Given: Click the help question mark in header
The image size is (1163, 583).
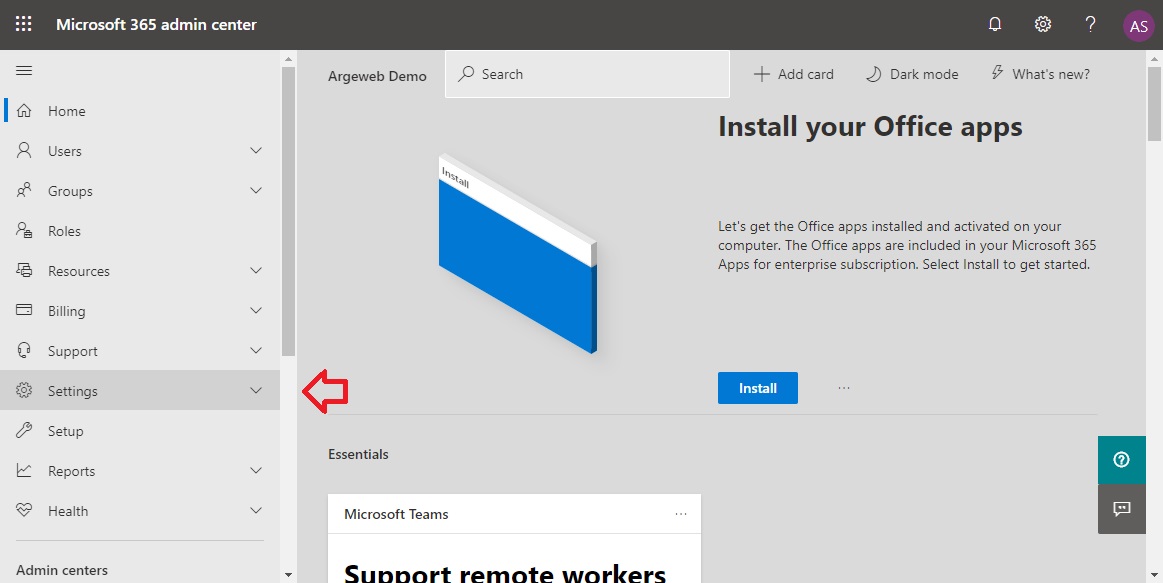Looking at the screenshot, I should tap(1090, 24).
